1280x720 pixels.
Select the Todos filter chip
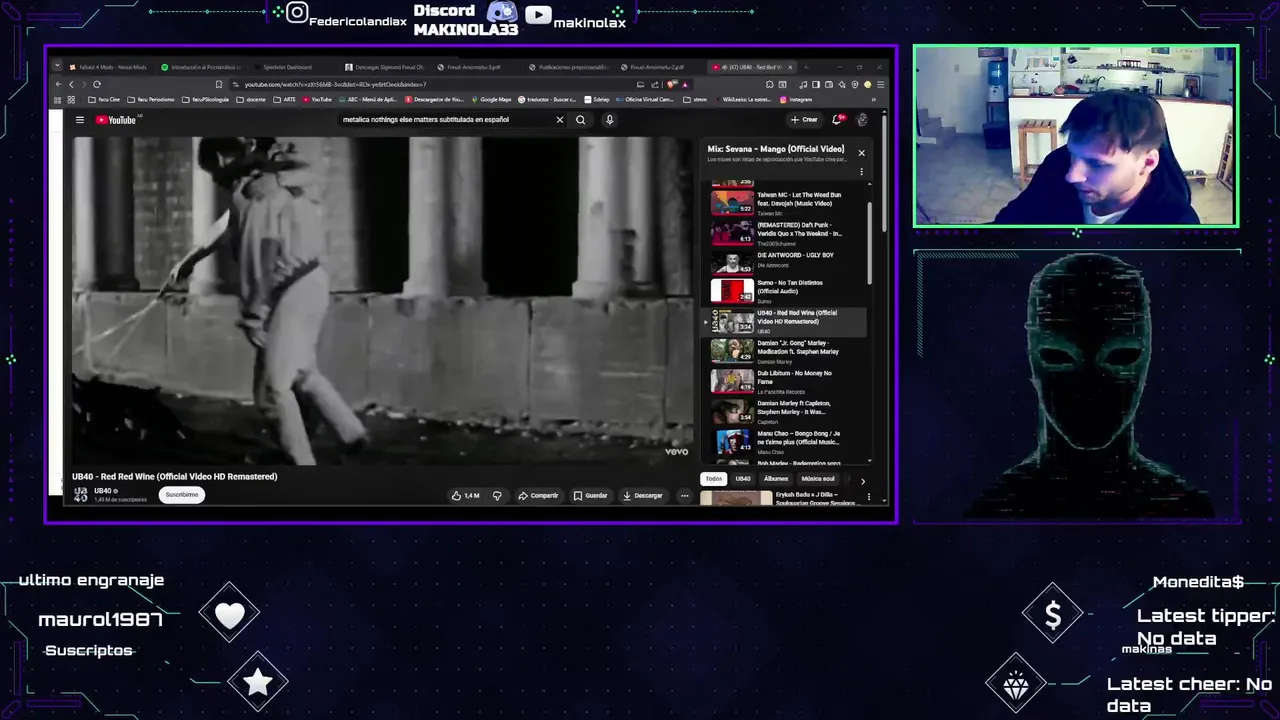coord(713,479)
